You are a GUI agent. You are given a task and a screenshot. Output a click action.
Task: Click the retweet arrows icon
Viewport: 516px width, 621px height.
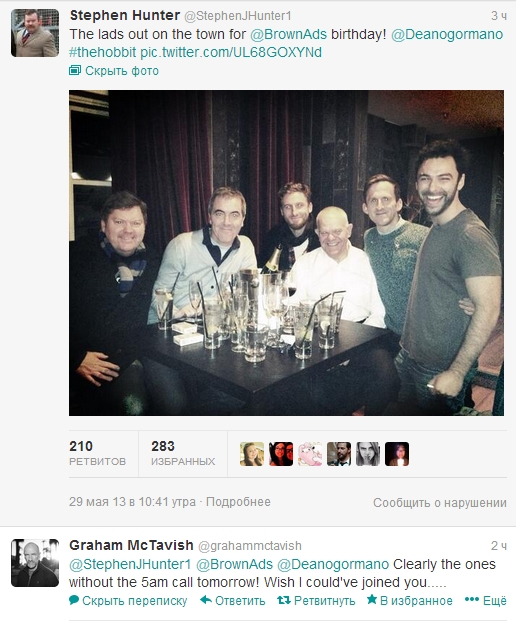284,600
